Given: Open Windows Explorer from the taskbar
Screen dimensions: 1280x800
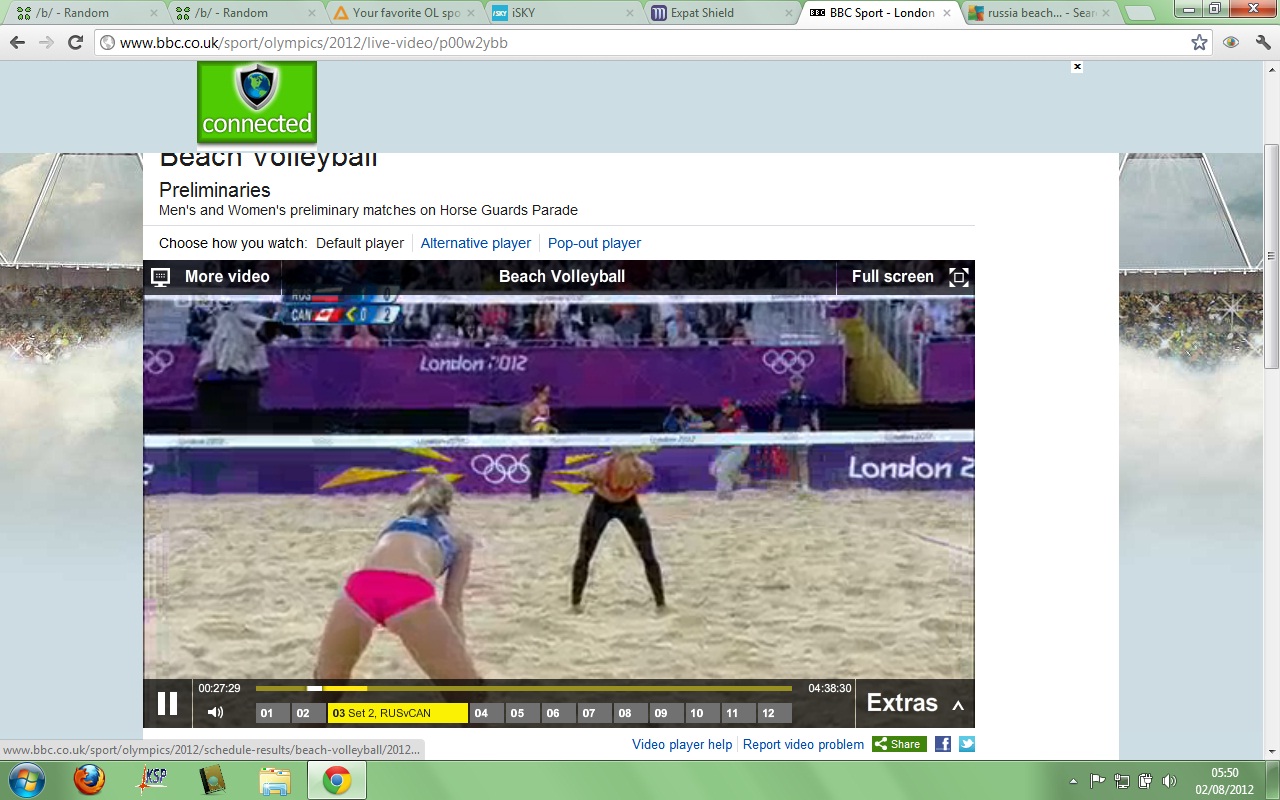Looking at the screenshot, I should 274,780.
